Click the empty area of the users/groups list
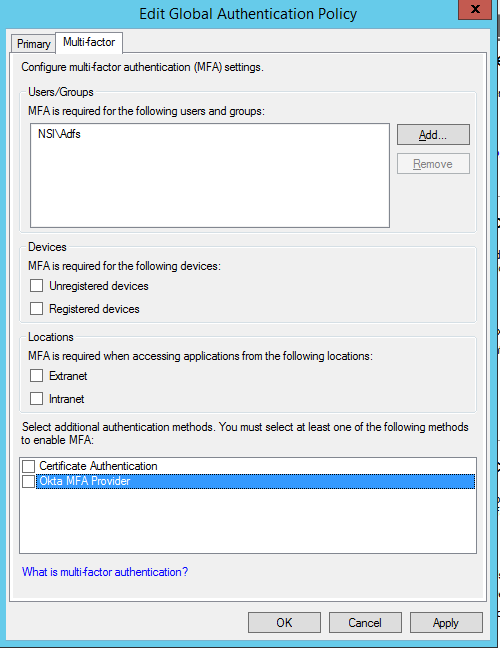The image size is (500, 648). (x=210, y=186)
